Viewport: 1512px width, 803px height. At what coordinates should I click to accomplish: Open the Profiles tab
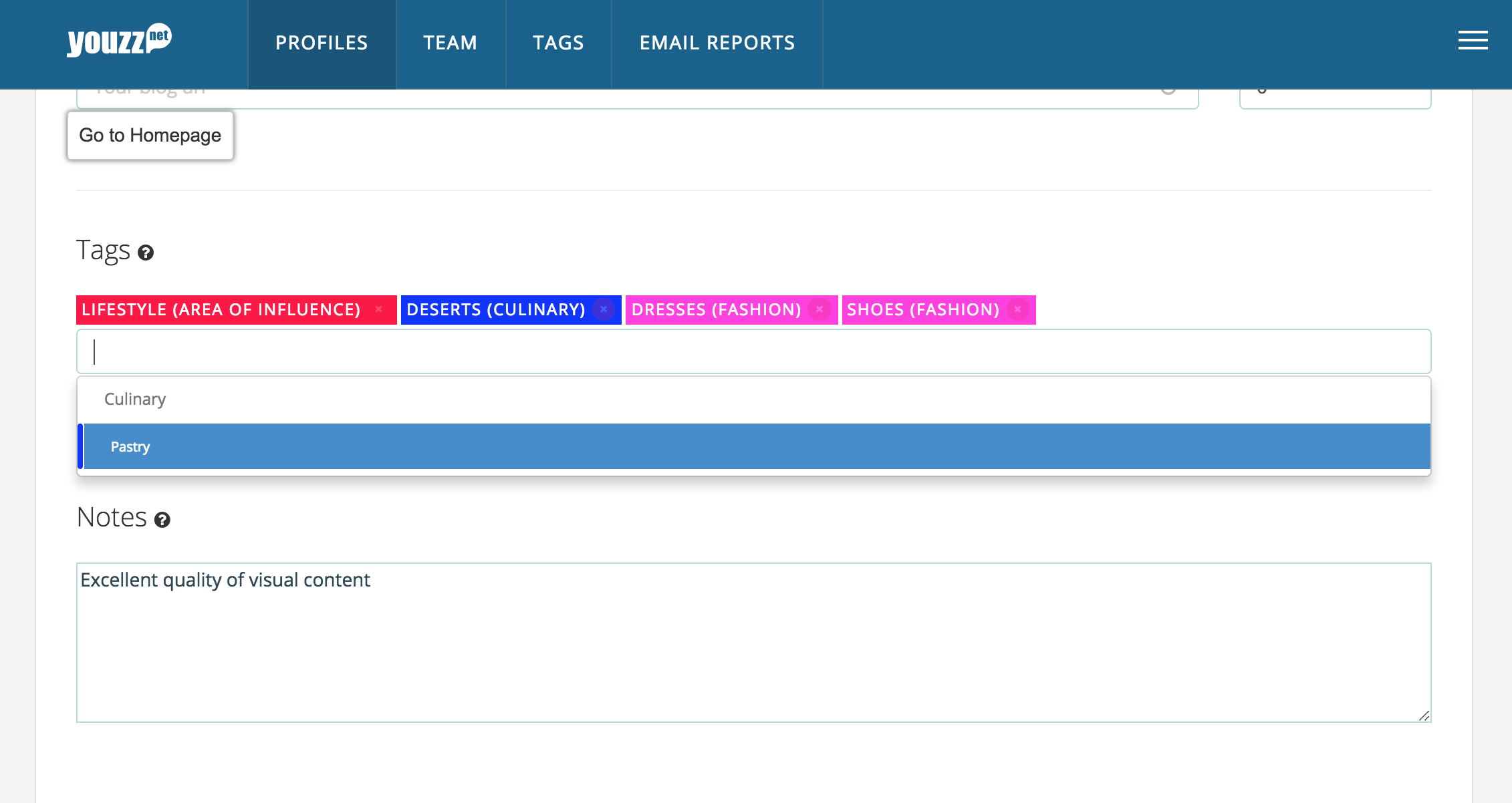tap(322, 43)
